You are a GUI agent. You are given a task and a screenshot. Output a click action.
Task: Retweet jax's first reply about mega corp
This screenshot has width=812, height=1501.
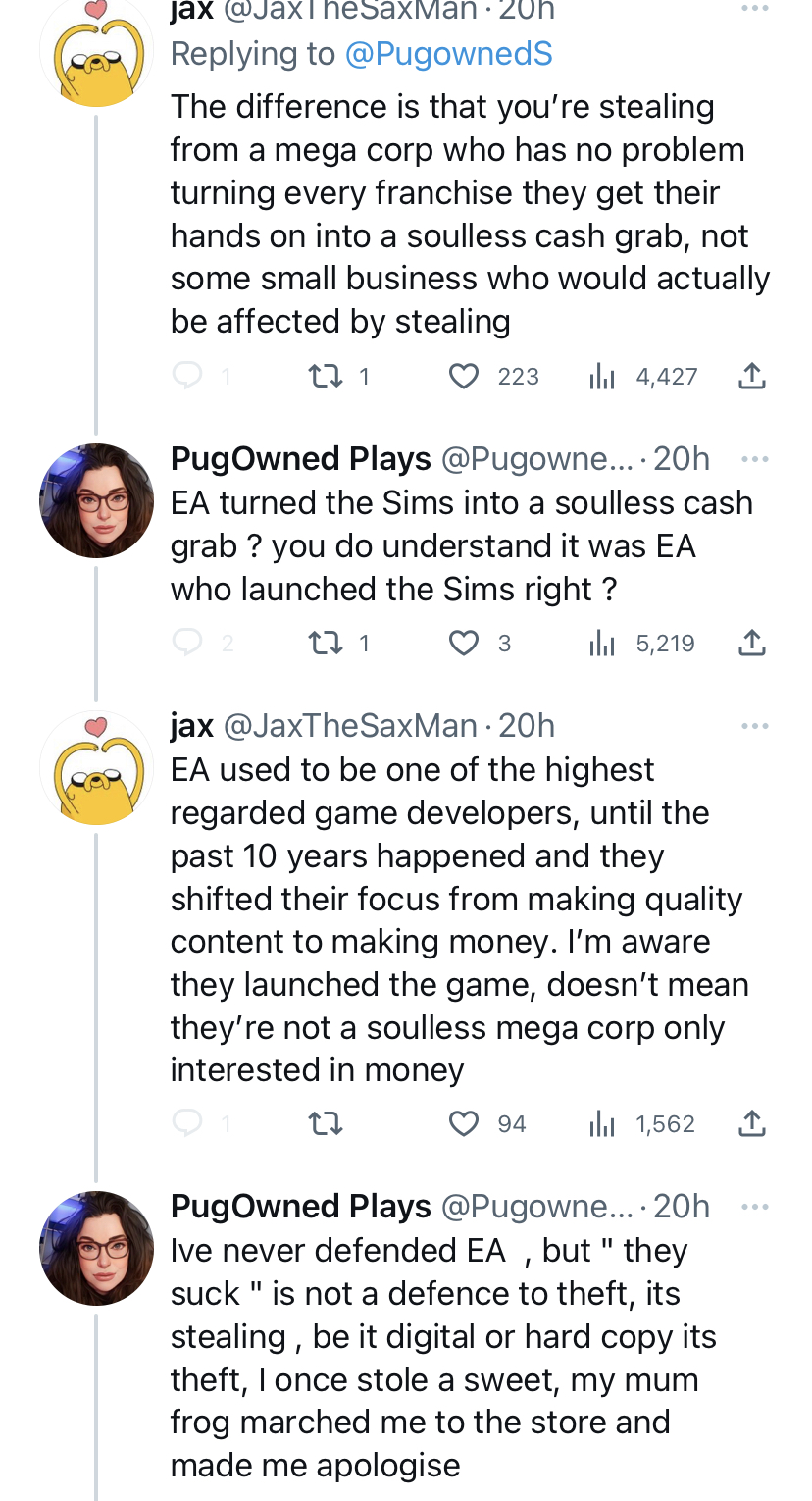click(323, 376)
